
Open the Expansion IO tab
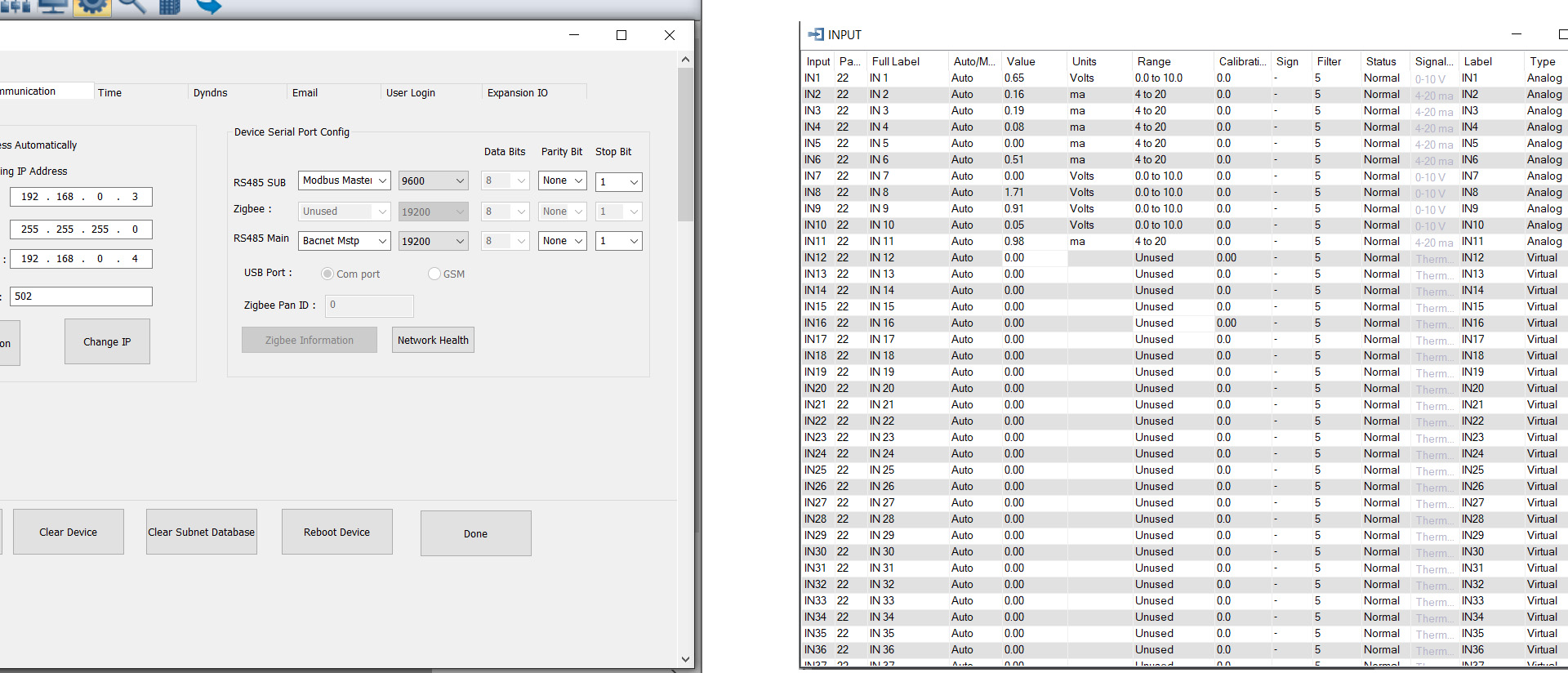click(517, 92)
